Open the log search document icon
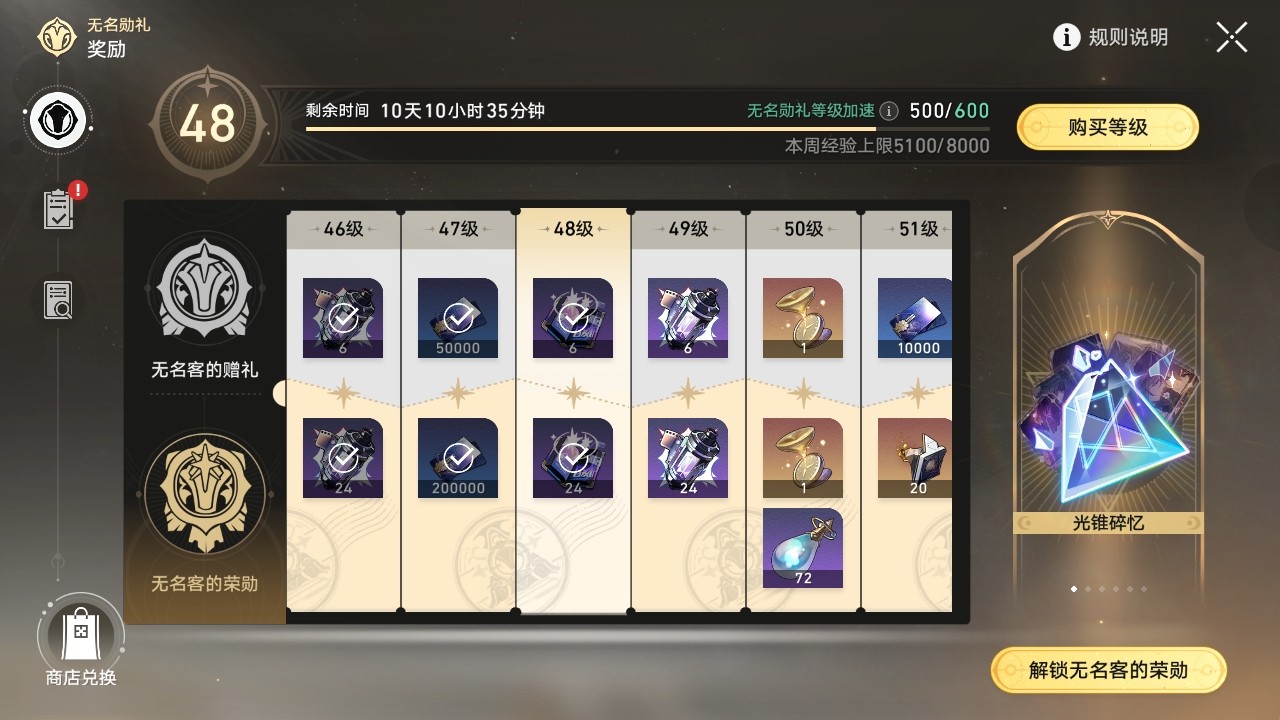This screenshot has width=1280, height=720. coord(59,300)
